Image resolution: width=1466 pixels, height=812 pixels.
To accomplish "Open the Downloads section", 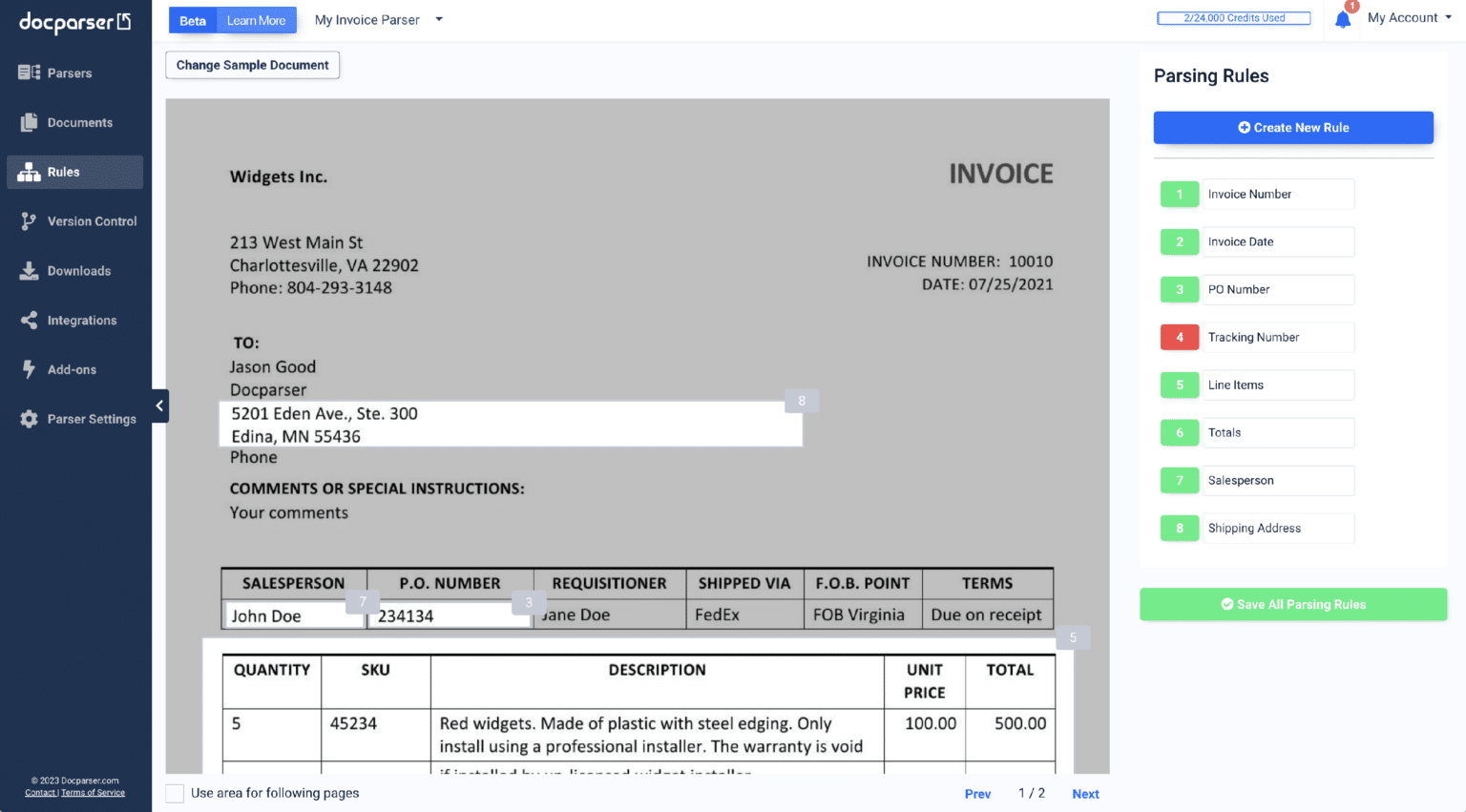I will click(79, 270).
